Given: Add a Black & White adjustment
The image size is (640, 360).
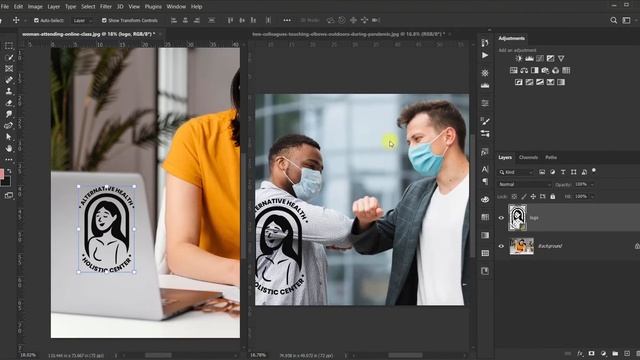Looking at the screenshot, I should click(x=535, y=71).
